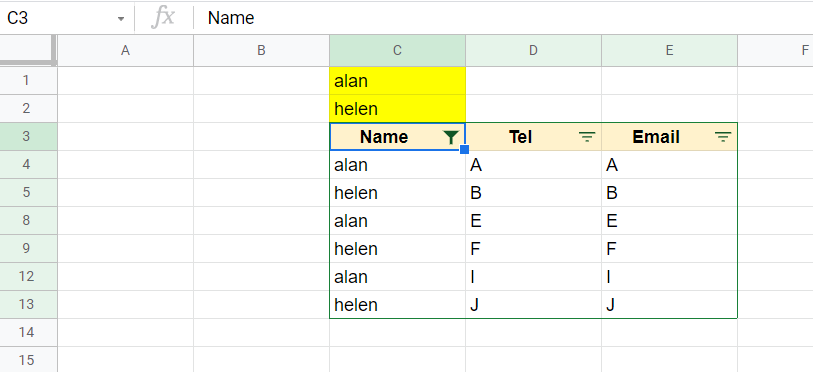Click the Name header cell text
The height and width of the screenshot is (372, 813).
[384, 137]
